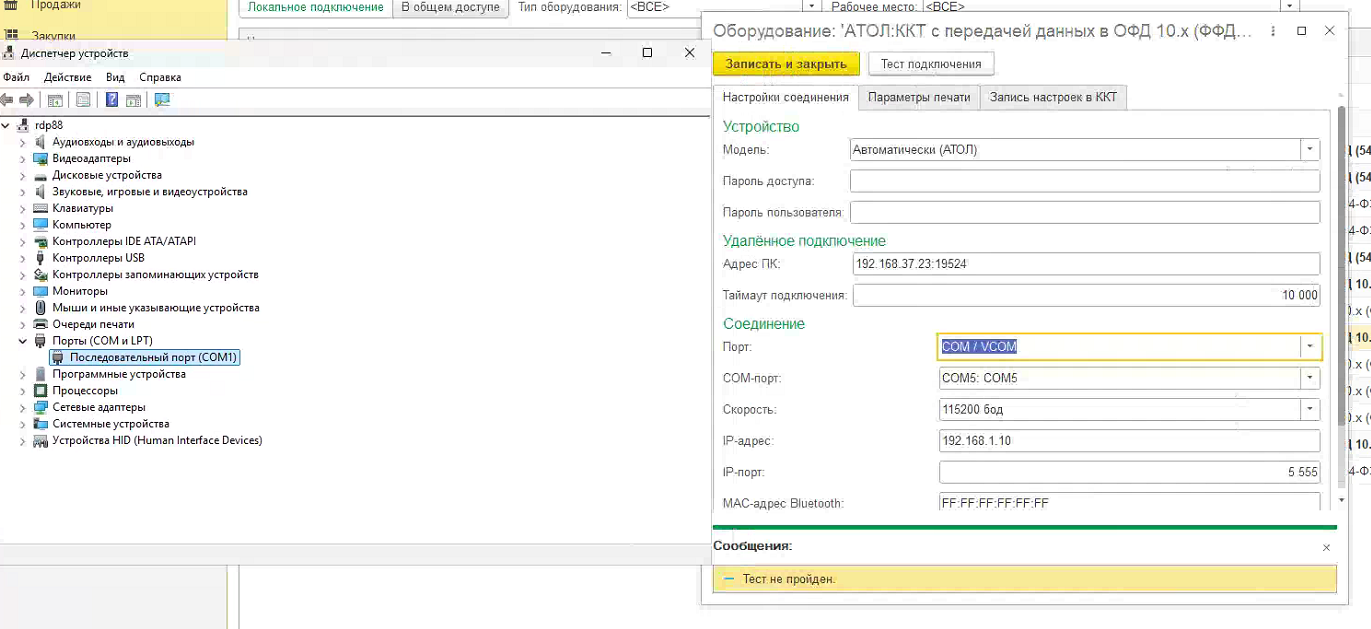The height and width of the screenshot is (629, 1371).
Task: Open the Модель dropdown arrow
Action: tap(1309, 150)
